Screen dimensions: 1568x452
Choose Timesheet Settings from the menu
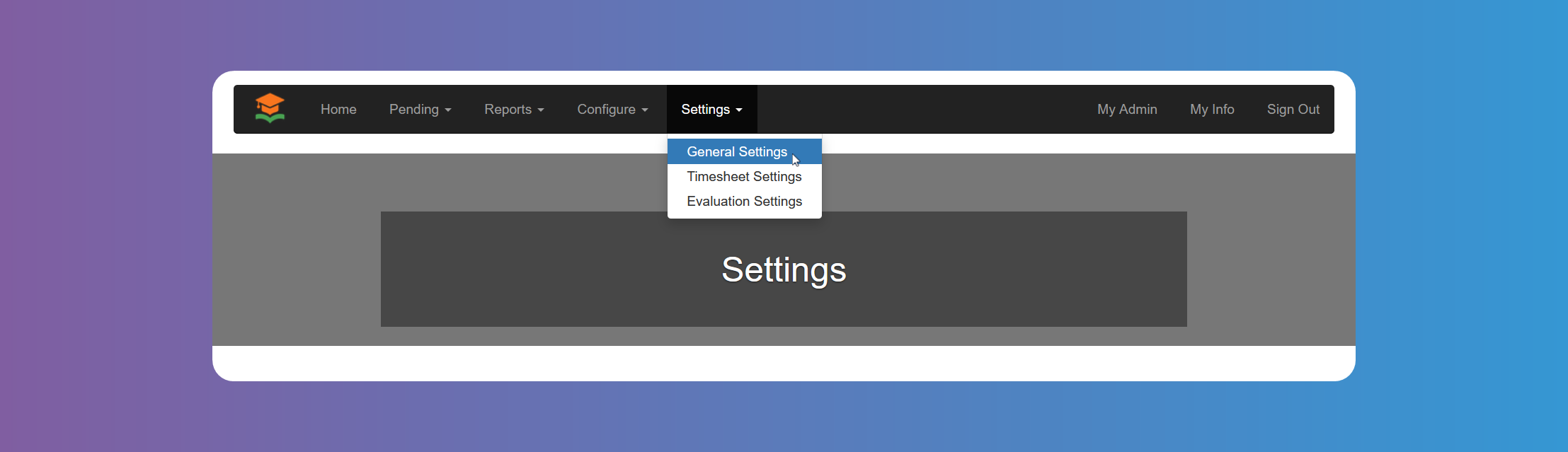[744, 176]
